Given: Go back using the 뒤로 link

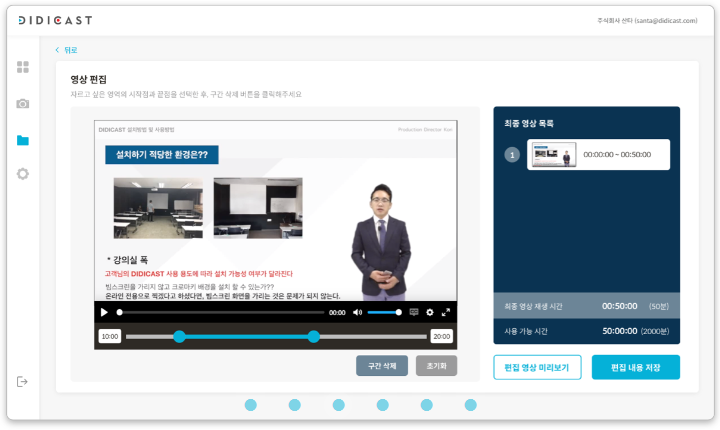Looking at the screenshot, I should (x=66, y=50).
